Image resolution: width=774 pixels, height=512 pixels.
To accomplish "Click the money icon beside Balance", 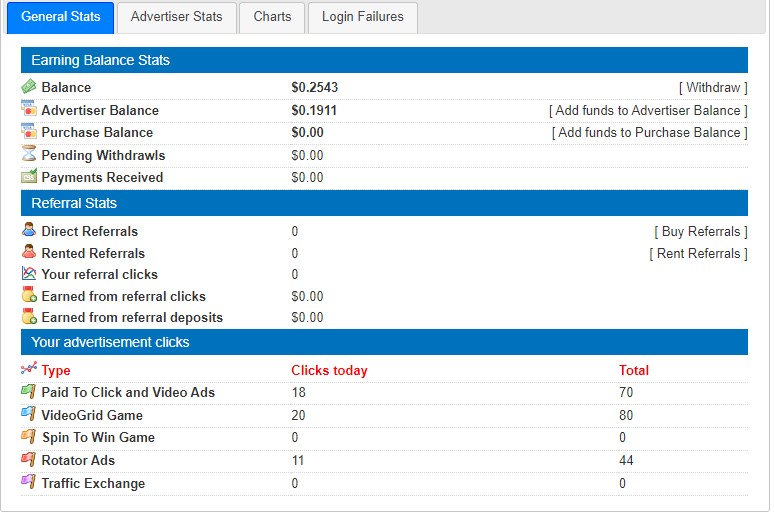I will pyautogui.click(x=29, y=87).
